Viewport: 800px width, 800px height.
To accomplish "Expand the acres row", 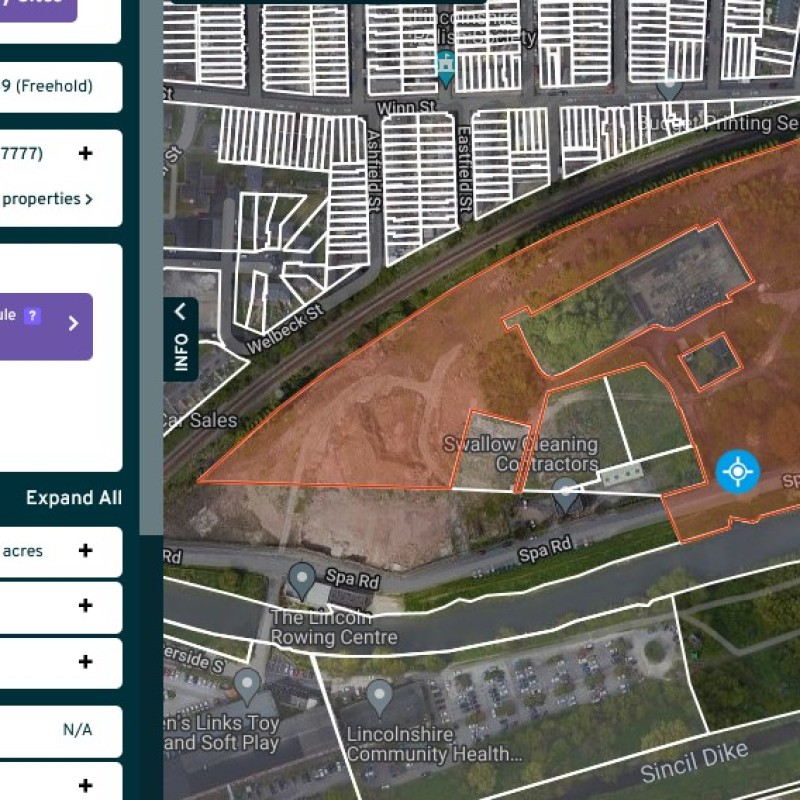I will (x=86, y=551).
